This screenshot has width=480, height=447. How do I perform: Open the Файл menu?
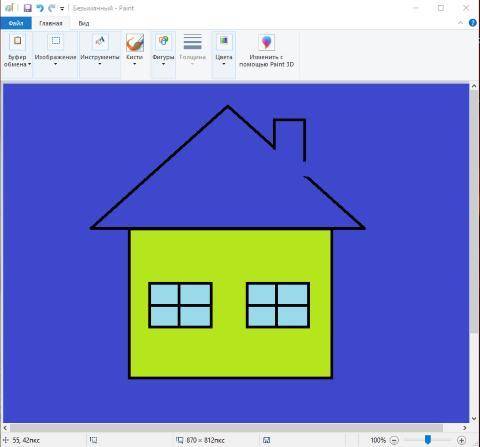tap(16, 23)
